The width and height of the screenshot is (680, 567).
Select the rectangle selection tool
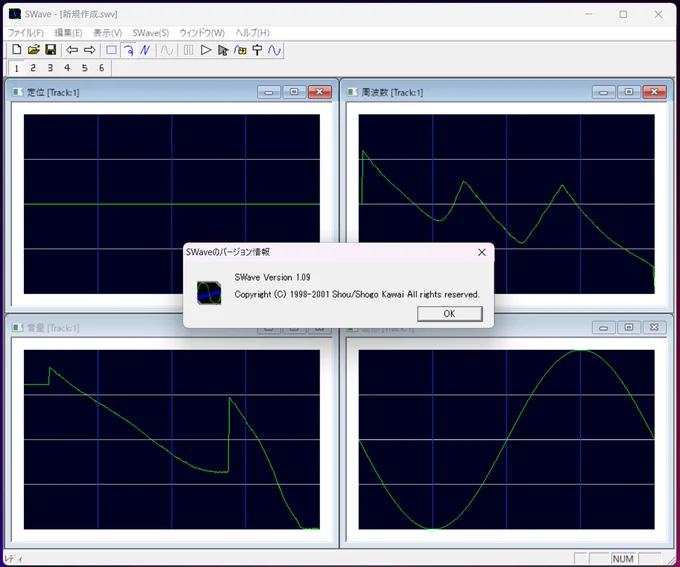tap(111, 50)
